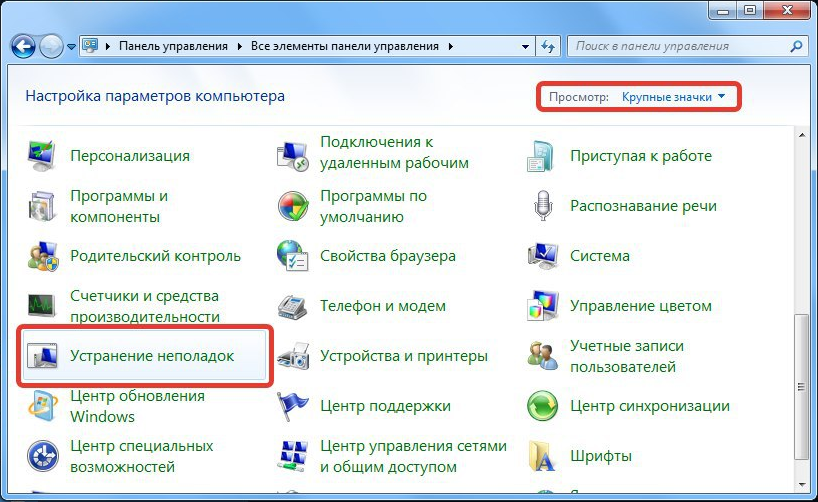This screenshot has width=818, height=502.
Task: Click the Распознавание речи microphone icon
Action: click(x=543, y=206)
